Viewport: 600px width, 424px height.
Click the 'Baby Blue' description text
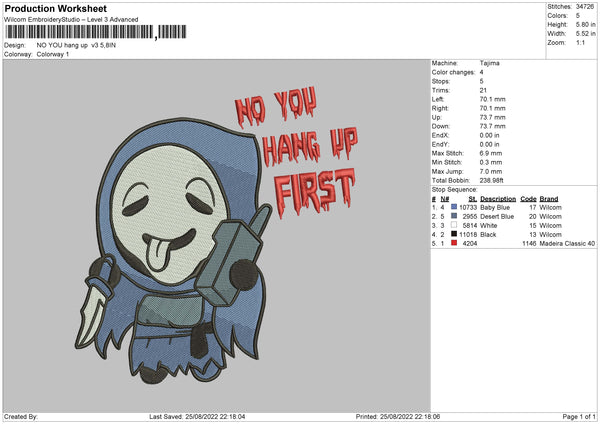click(x=495, y=207)
